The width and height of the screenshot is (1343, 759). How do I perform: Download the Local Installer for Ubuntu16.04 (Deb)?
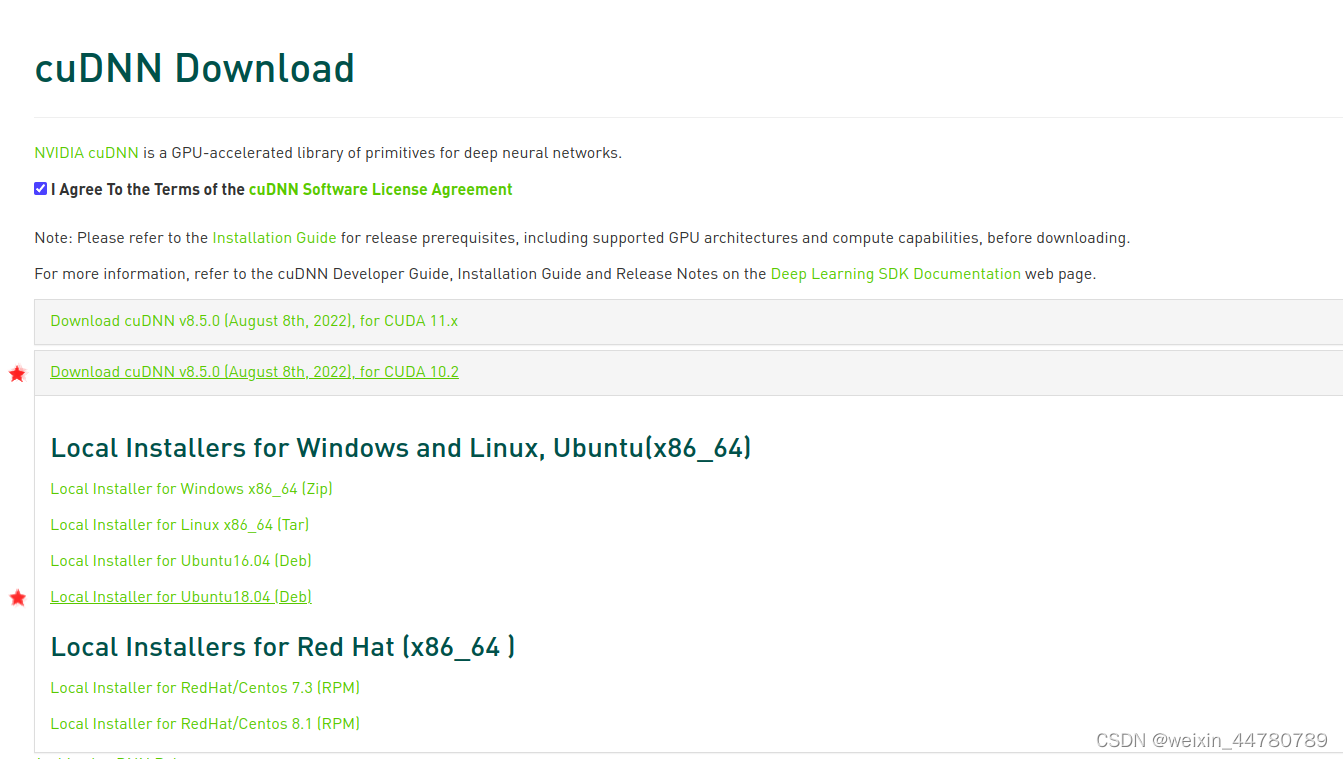point(180,561)
